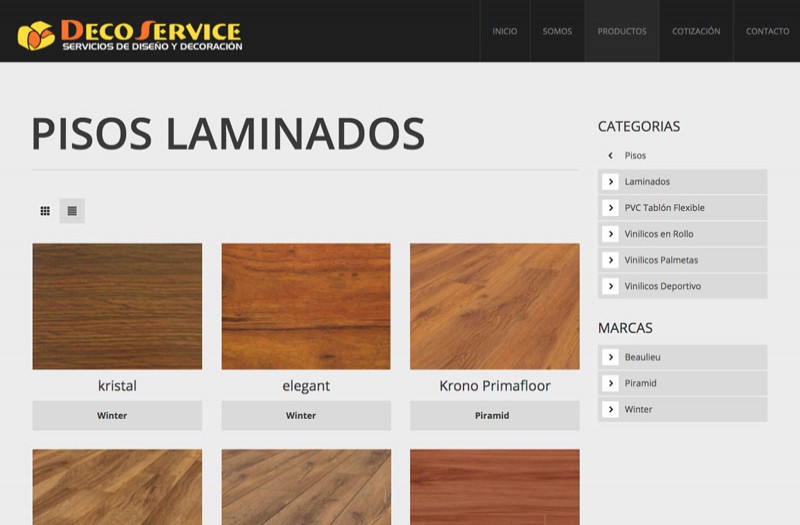800x525 pixels.
Task: Open the PRODUCTOS menu item
Action: click(622, 31)
